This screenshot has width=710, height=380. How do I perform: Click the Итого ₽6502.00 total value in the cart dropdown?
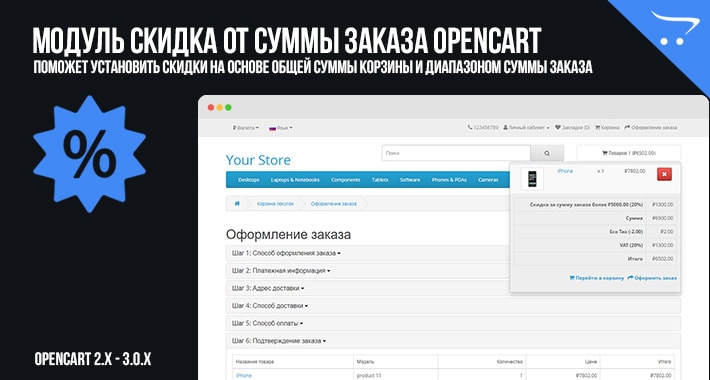point(662,259)
